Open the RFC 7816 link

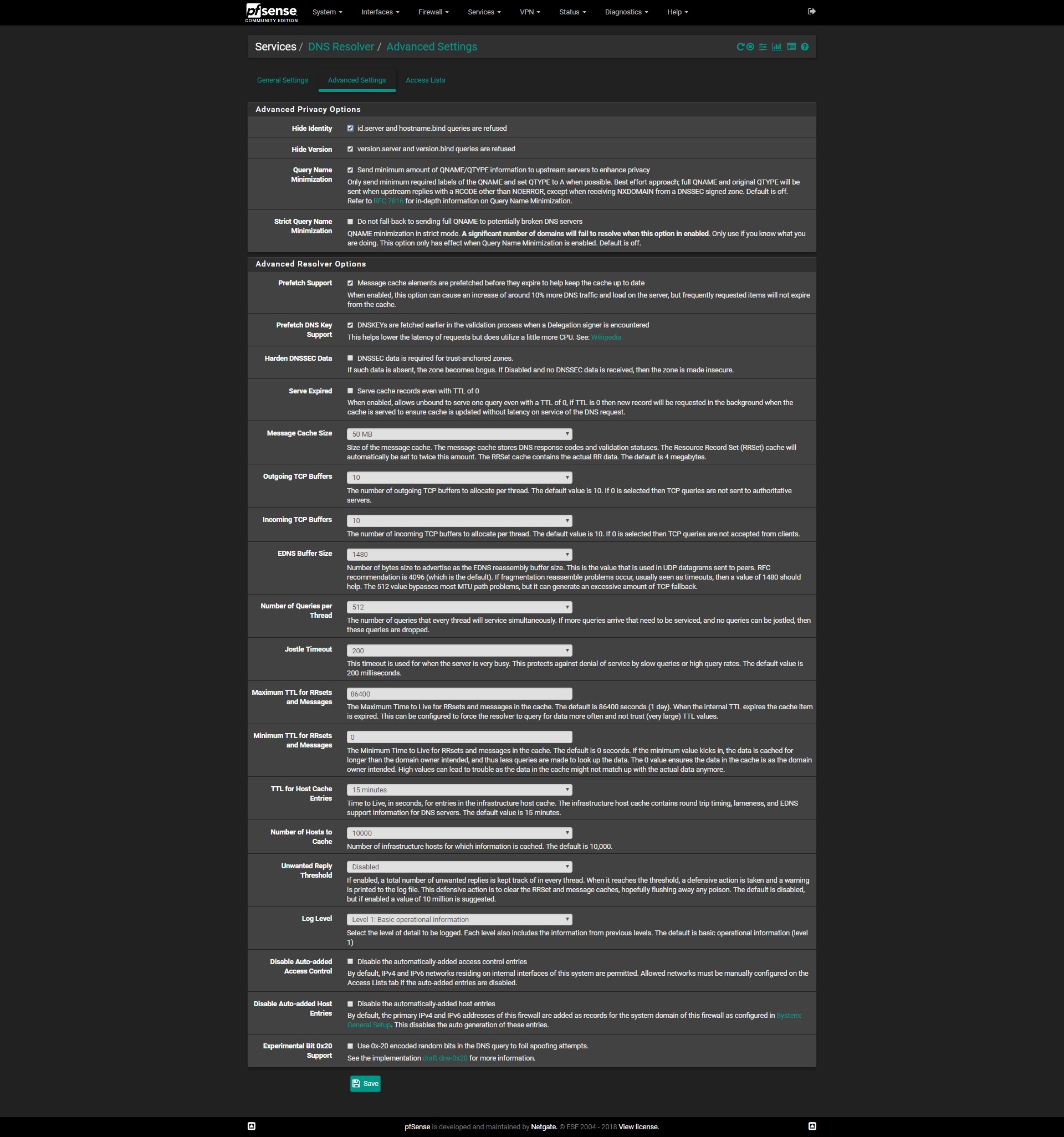(388, 201)
